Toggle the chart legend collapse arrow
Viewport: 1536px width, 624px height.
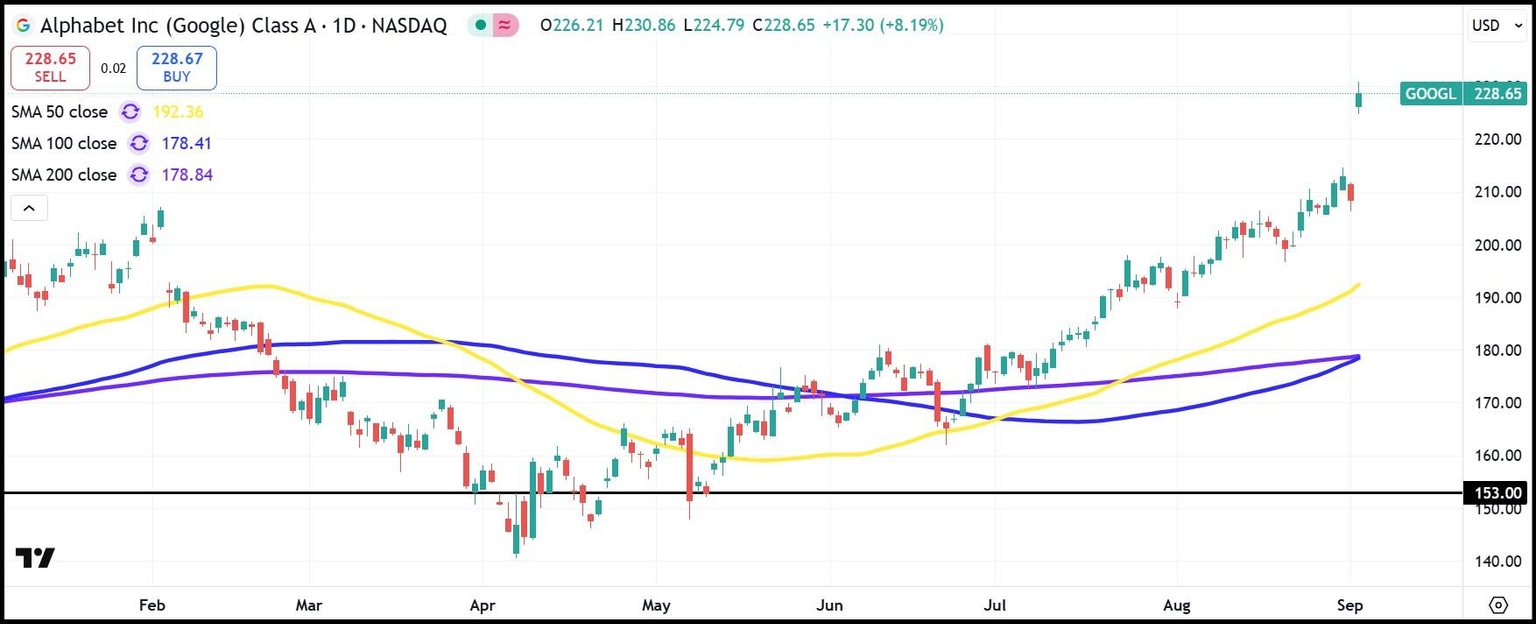pyautogui.click(x=29, y=207)
